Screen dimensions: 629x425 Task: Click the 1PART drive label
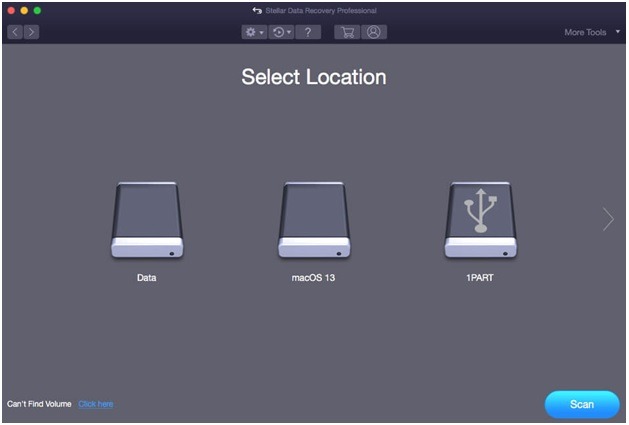(480, 278)
